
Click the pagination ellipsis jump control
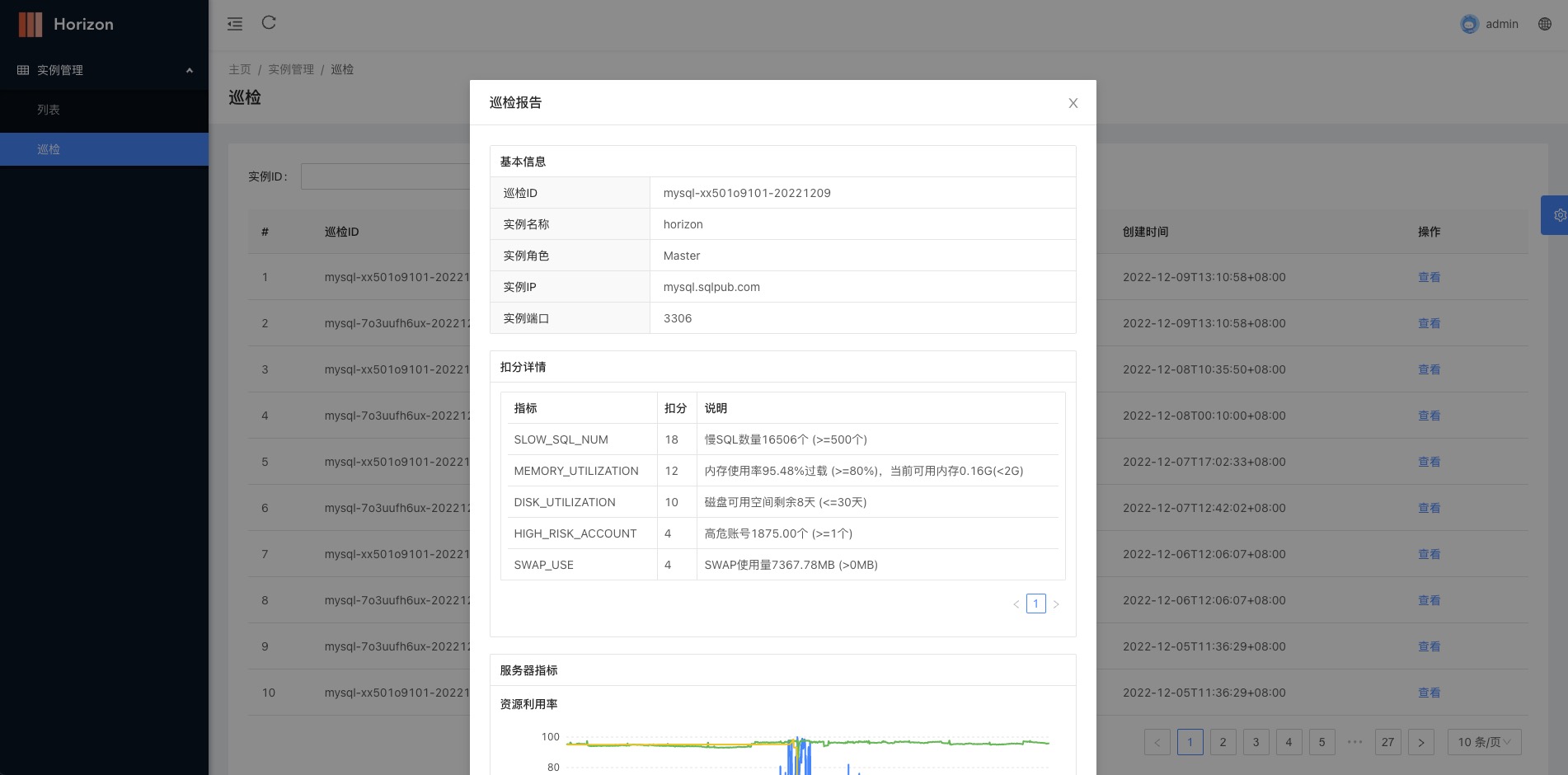click(1355, 742)
